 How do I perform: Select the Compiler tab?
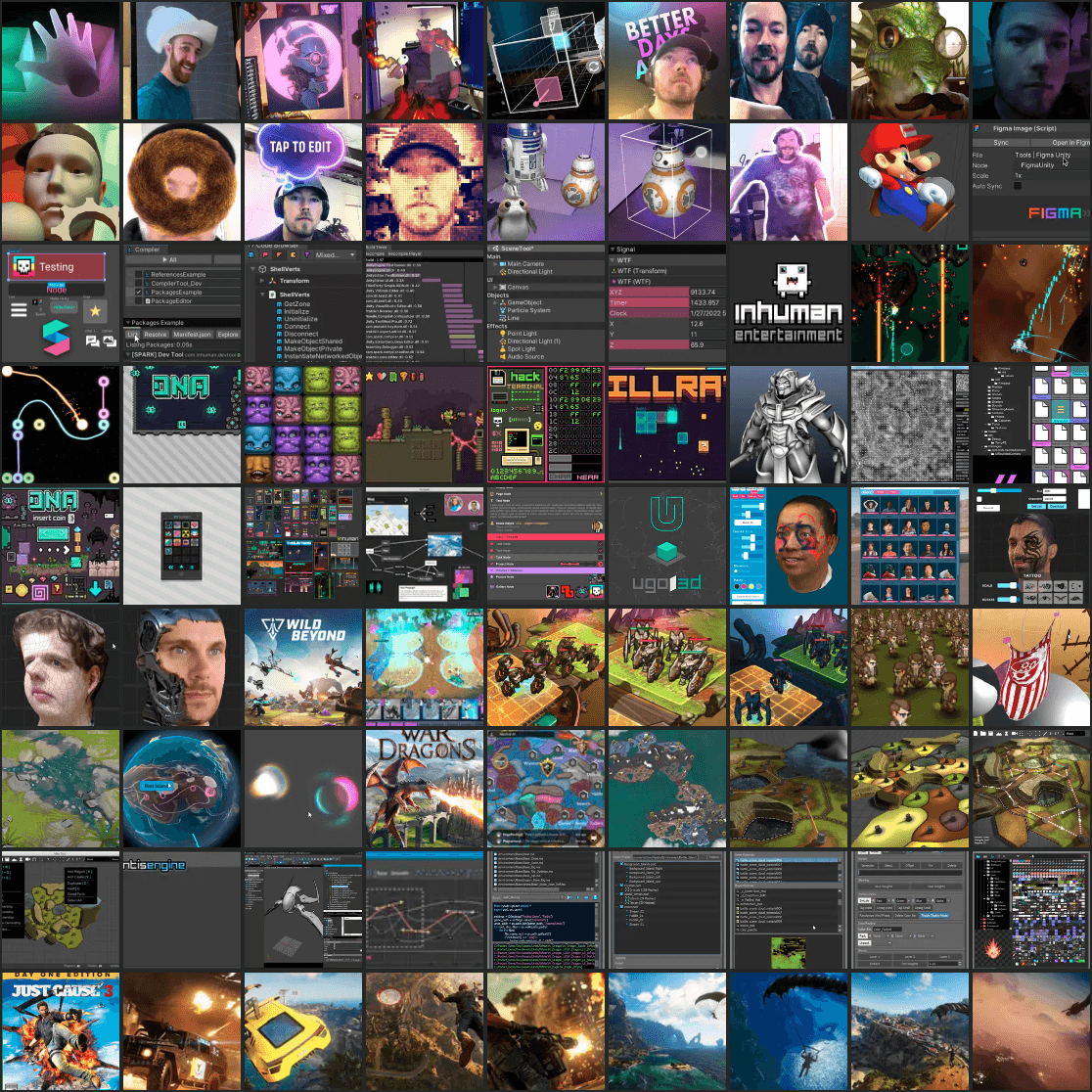(x=147, y=250)
